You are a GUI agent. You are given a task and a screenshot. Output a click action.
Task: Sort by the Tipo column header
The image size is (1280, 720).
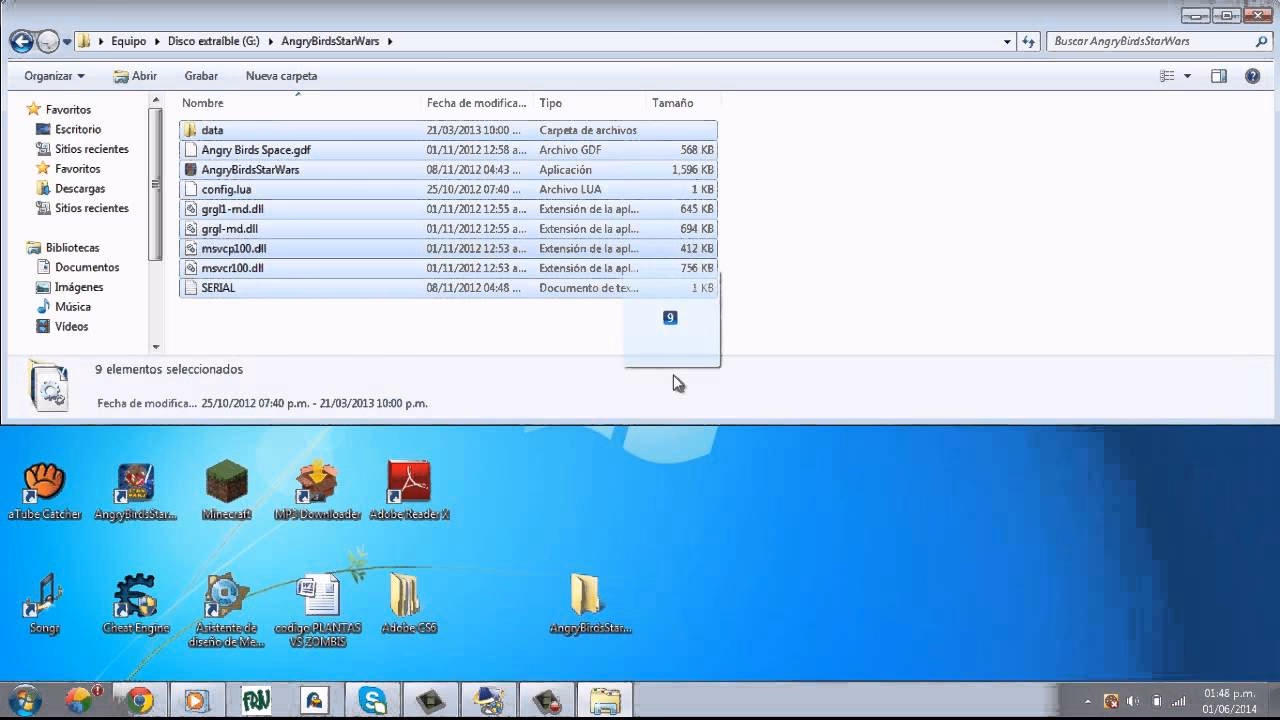(x=591, y=103)
